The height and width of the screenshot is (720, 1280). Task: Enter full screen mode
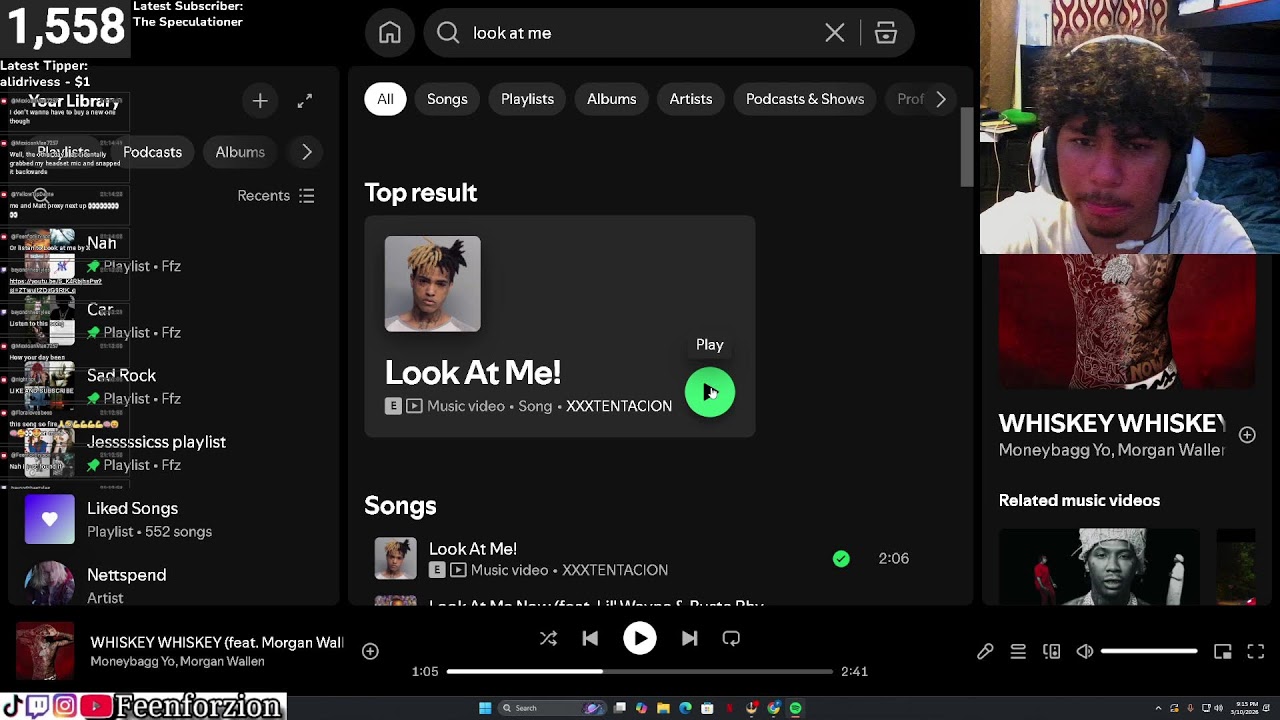pyautogui.click(x=1256, y=652)
